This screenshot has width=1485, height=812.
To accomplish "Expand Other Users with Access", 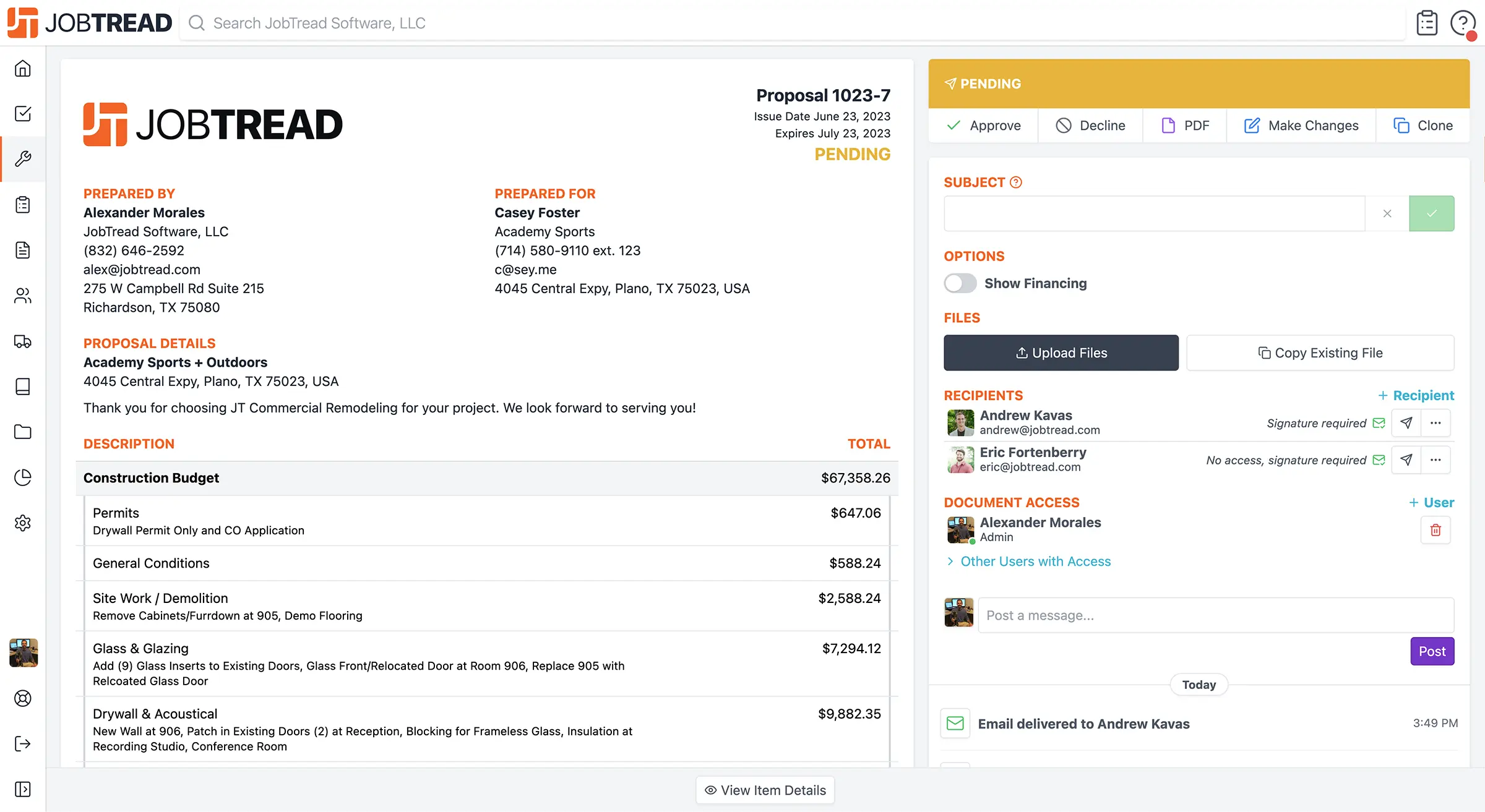I will click(1035, 562).
